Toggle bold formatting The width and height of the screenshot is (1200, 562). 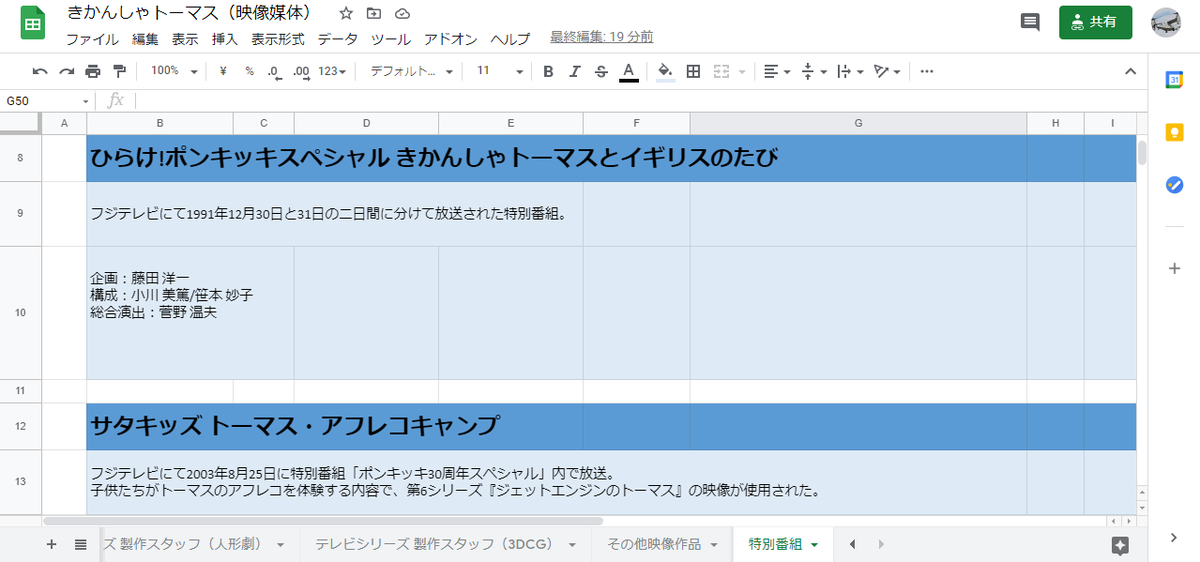pyautogui.click(x=548, y=71)
